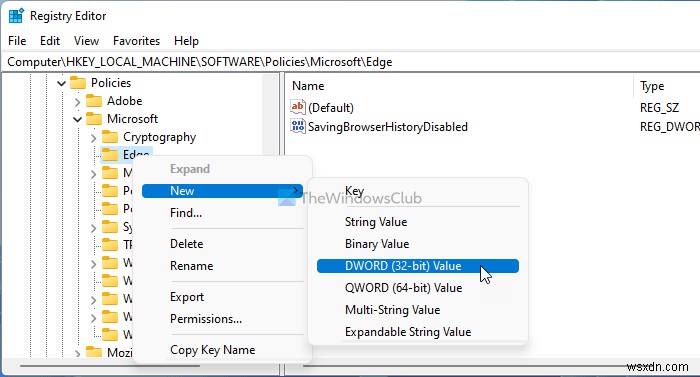Viewport: 700px width, 377px height.
Task: Select the Cryptography folder icon
Action: 110,137
